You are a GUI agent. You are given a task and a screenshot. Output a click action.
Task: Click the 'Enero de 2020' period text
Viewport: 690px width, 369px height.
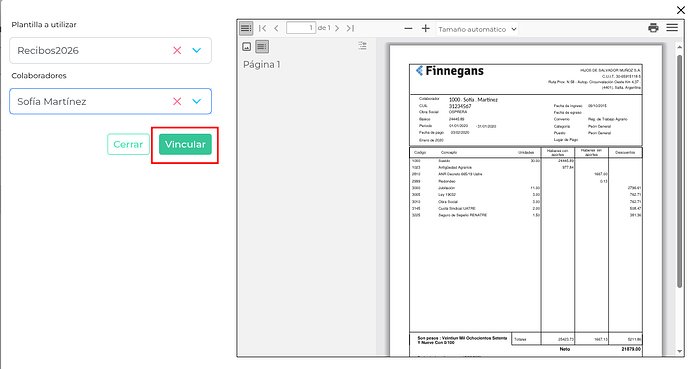coord(431,140)
